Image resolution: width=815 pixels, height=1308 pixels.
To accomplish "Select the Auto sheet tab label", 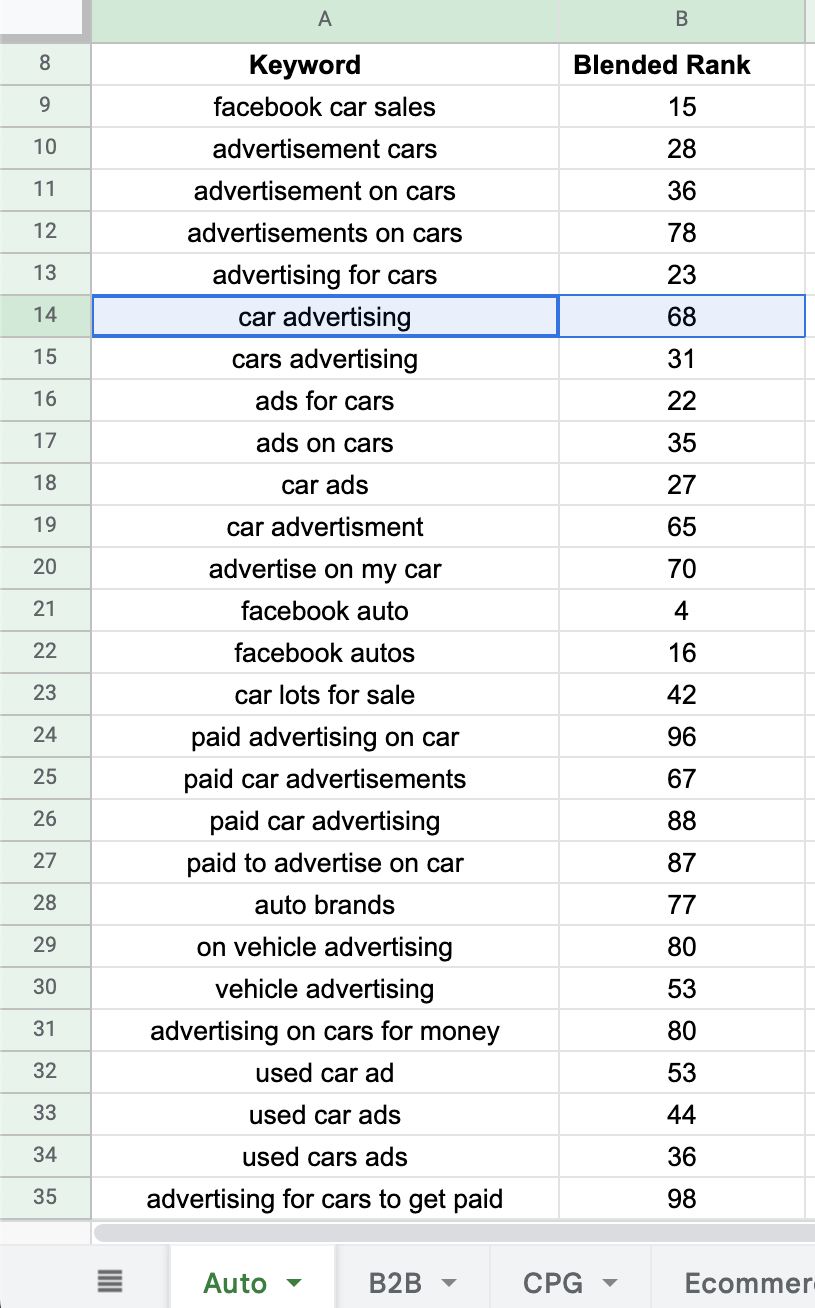I will pos(235,1283).
